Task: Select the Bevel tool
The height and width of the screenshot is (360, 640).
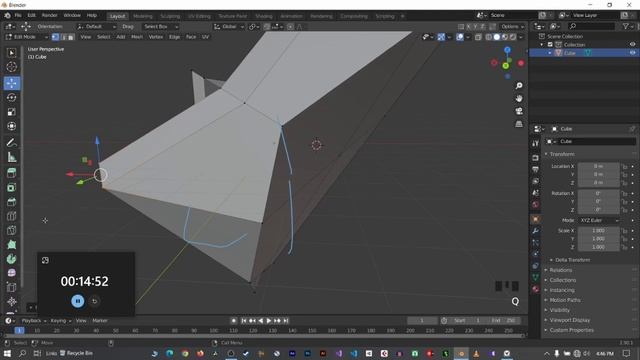Action: [11, 202]
